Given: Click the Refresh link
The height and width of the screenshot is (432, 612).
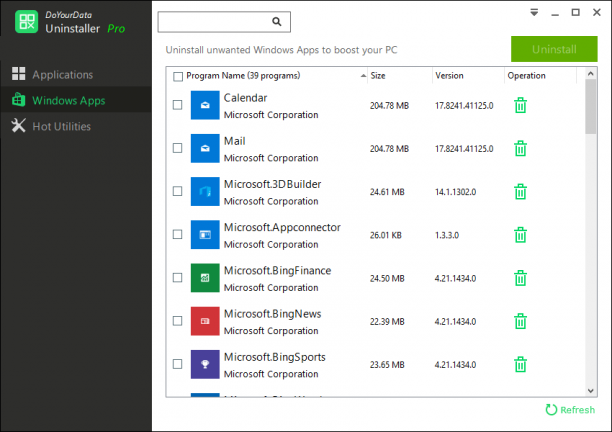Looking at the screenshot, I should 570,410.
